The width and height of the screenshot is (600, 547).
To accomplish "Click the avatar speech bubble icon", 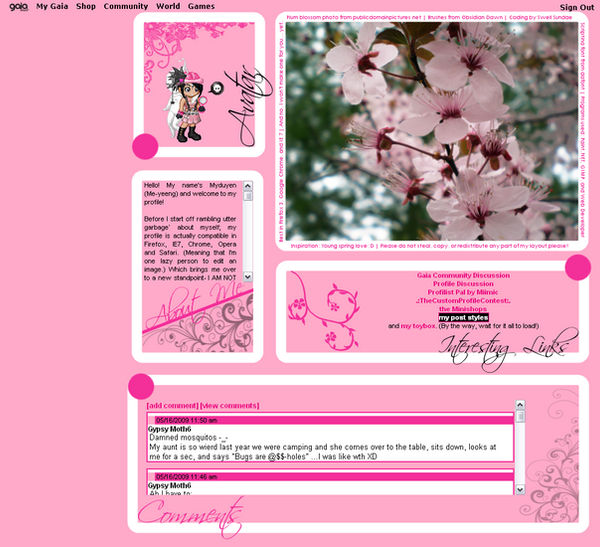I will [217, 88].
